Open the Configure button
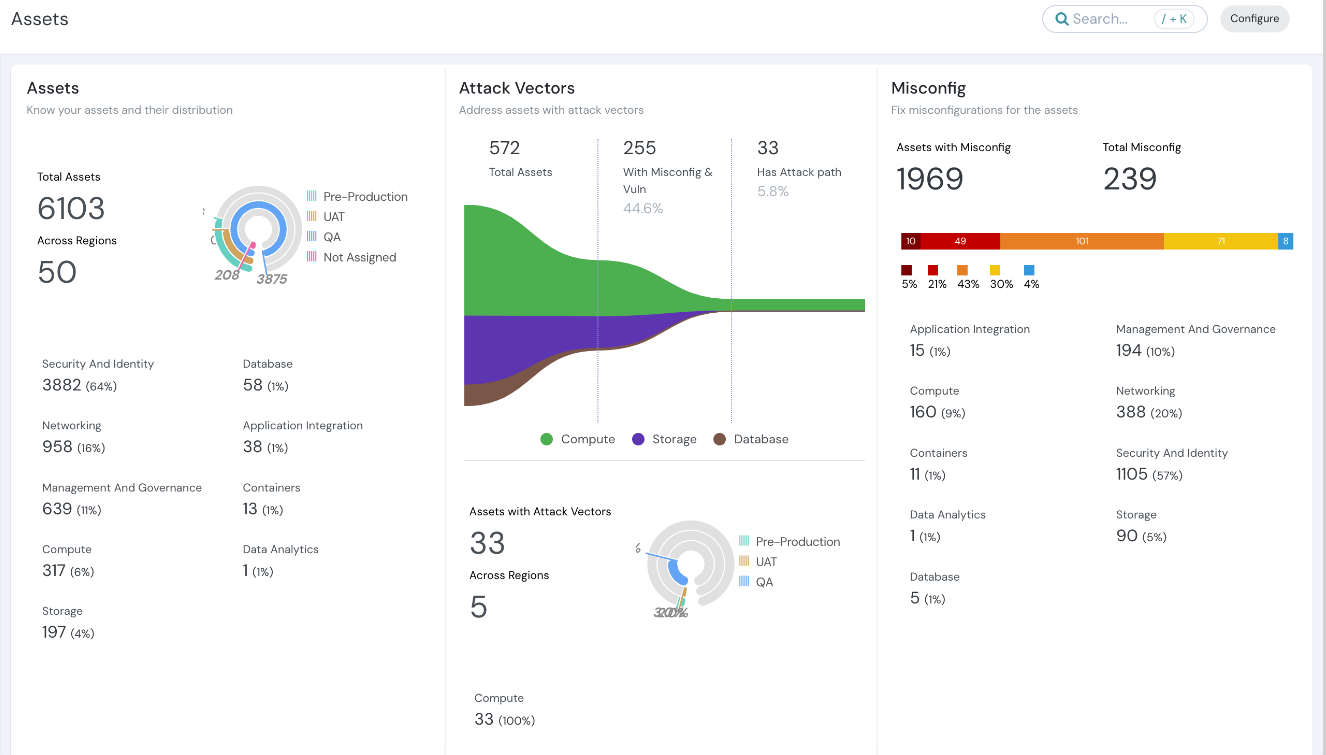This screenshot has height=755, width=1326. pyautogui.click(x=1254, y=19)
